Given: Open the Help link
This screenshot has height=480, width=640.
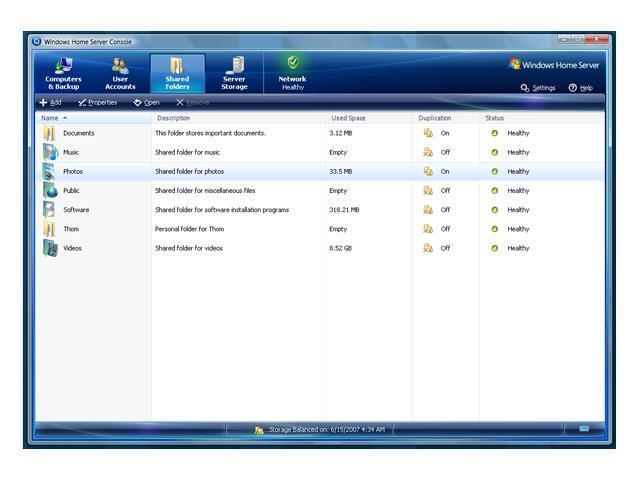Looking at the screenshot, I should pos(580,88).
